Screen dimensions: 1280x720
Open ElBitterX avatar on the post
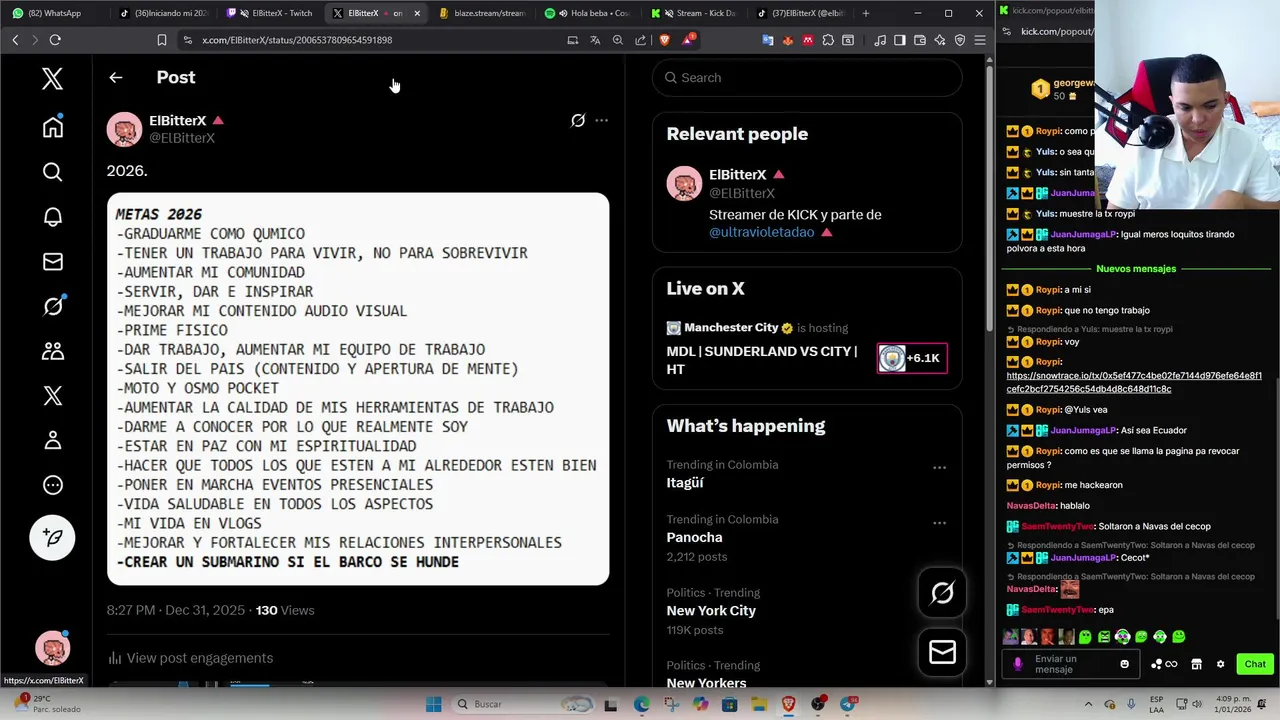click(124, 129)
